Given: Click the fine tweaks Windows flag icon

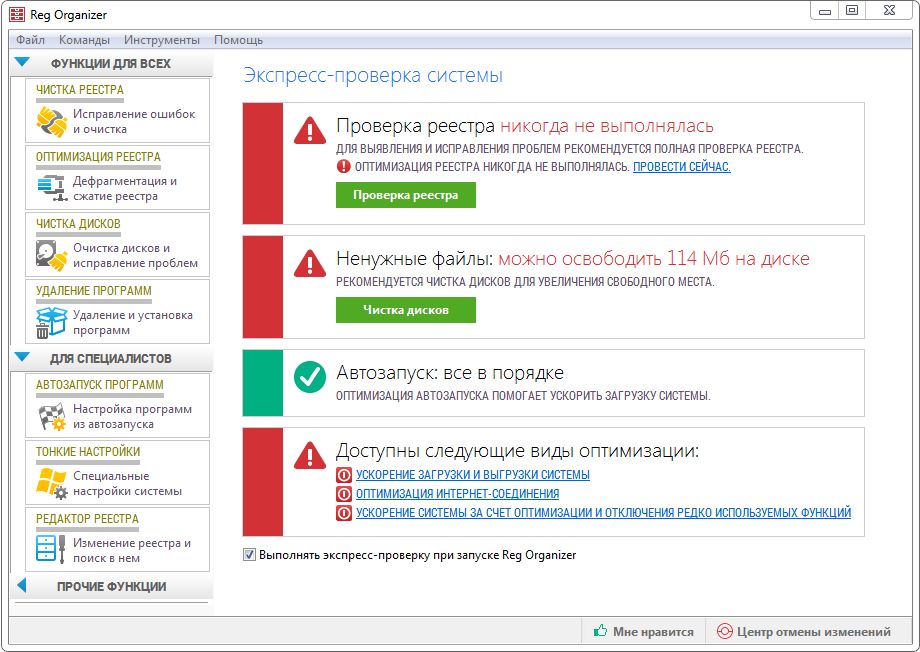Looking at the screenshot, I should pos(52,484).
